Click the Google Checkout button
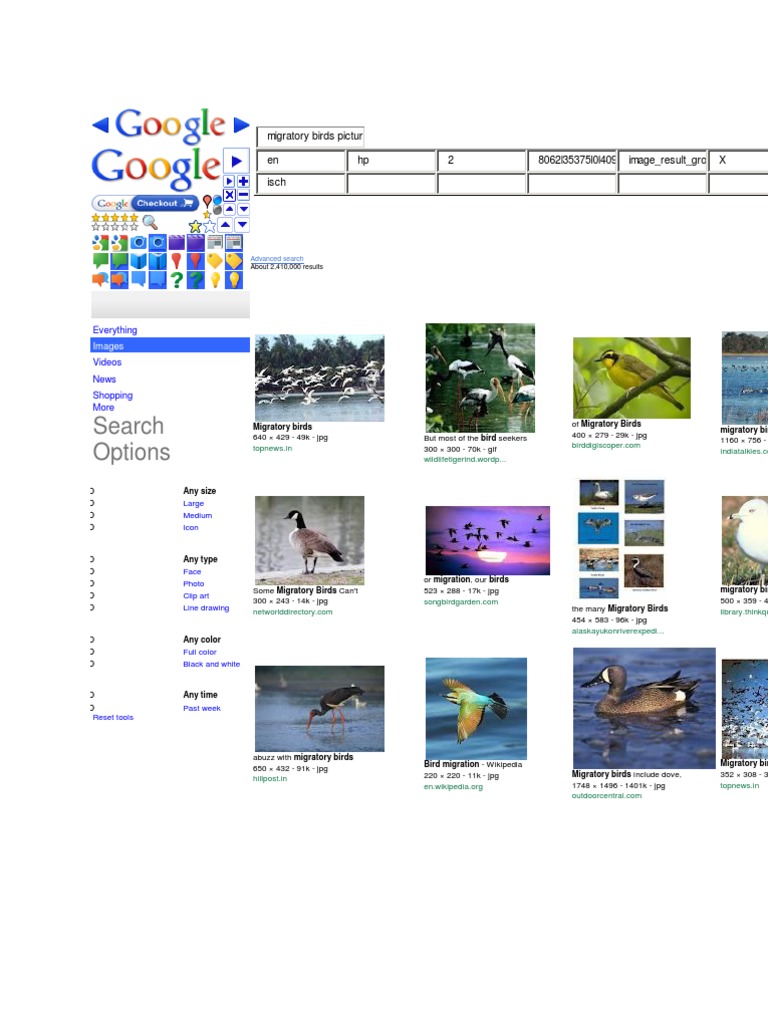The height and width of the screenshot is (1024, 768). tap(146, 203)
